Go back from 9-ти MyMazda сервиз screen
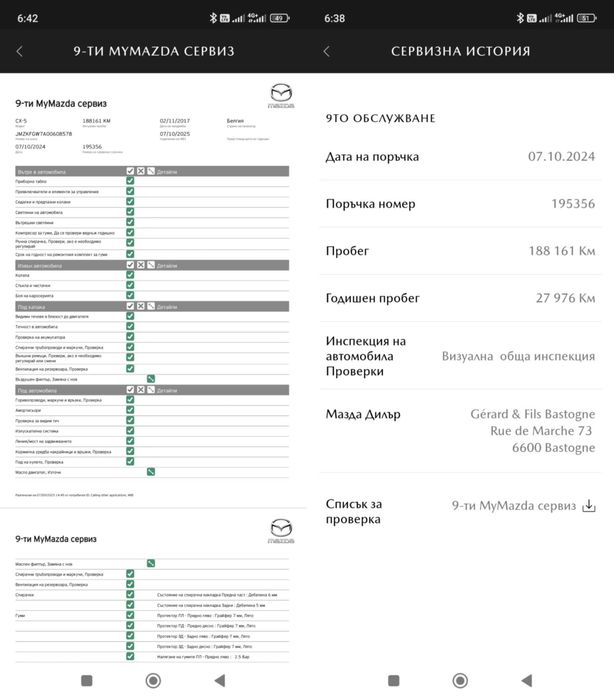Screen dimensions: 614x699 (20, 51)
